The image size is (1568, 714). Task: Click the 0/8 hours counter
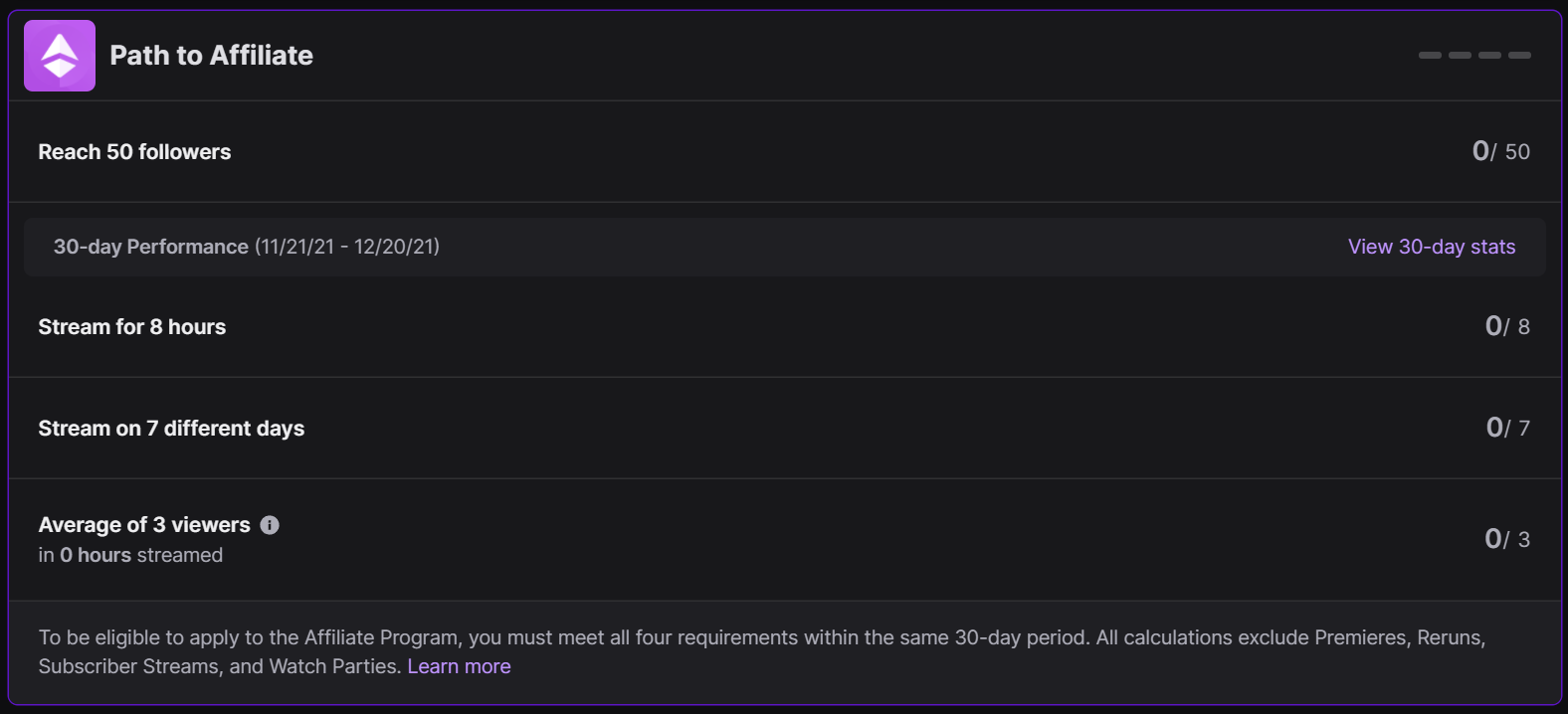[1506, 326]
